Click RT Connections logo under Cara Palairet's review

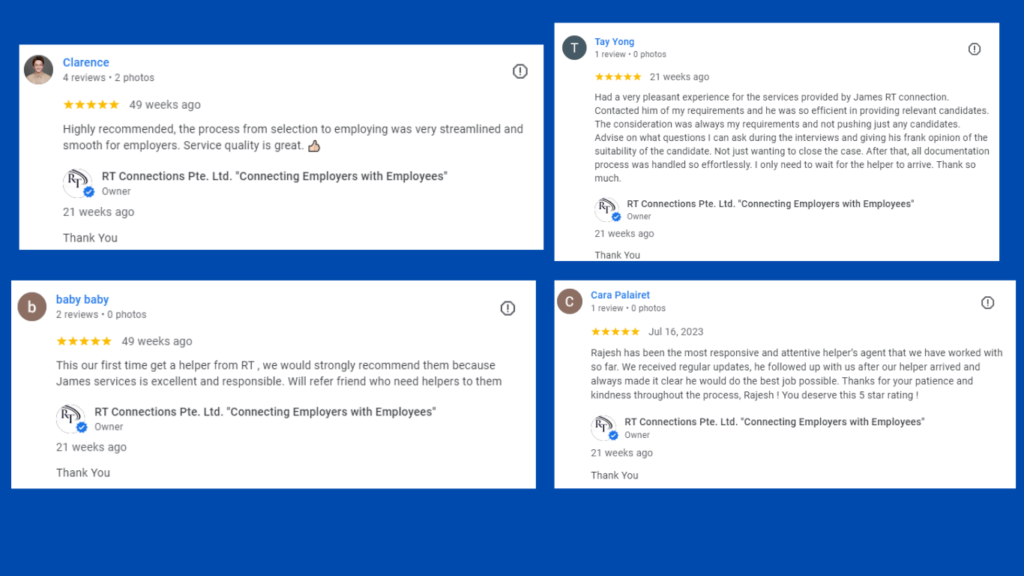tap(604, 428)
